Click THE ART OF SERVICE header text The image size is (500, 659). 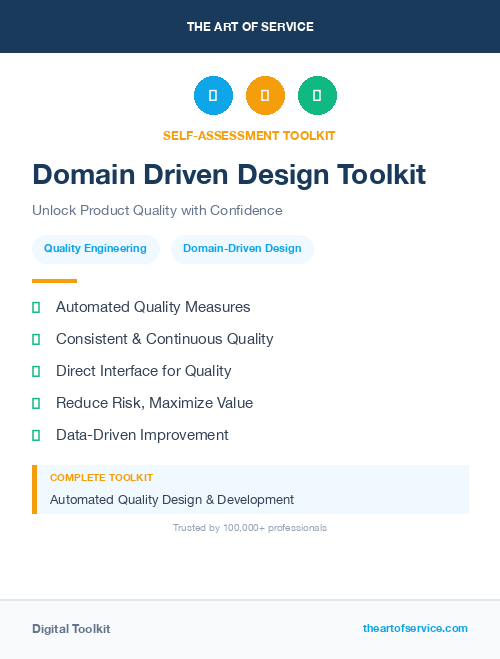(250, 27)
